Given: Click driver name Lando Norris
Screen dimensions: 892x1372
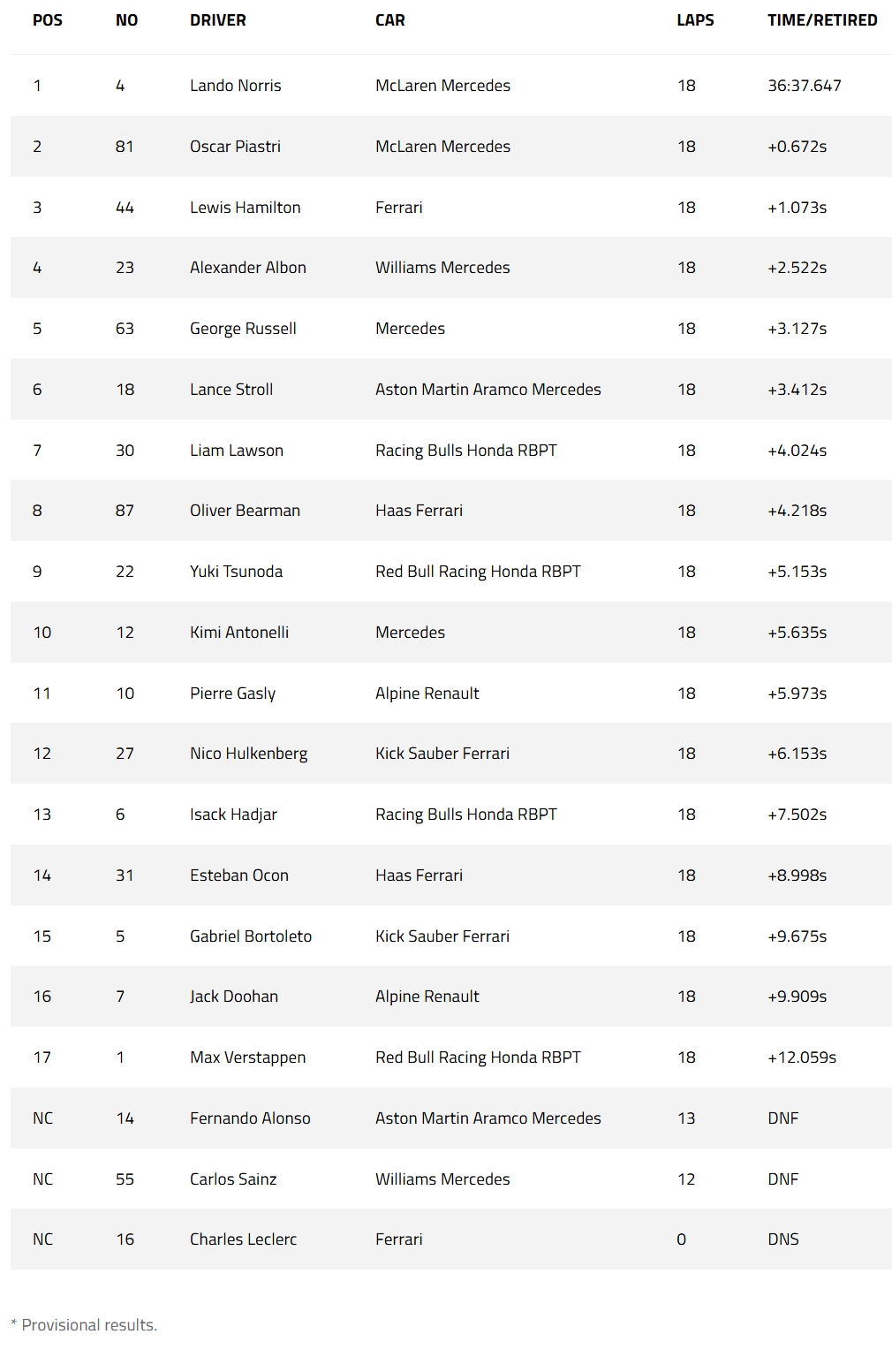Looking at the screenshot, I should pyautogui.click(x=235, y=86).
